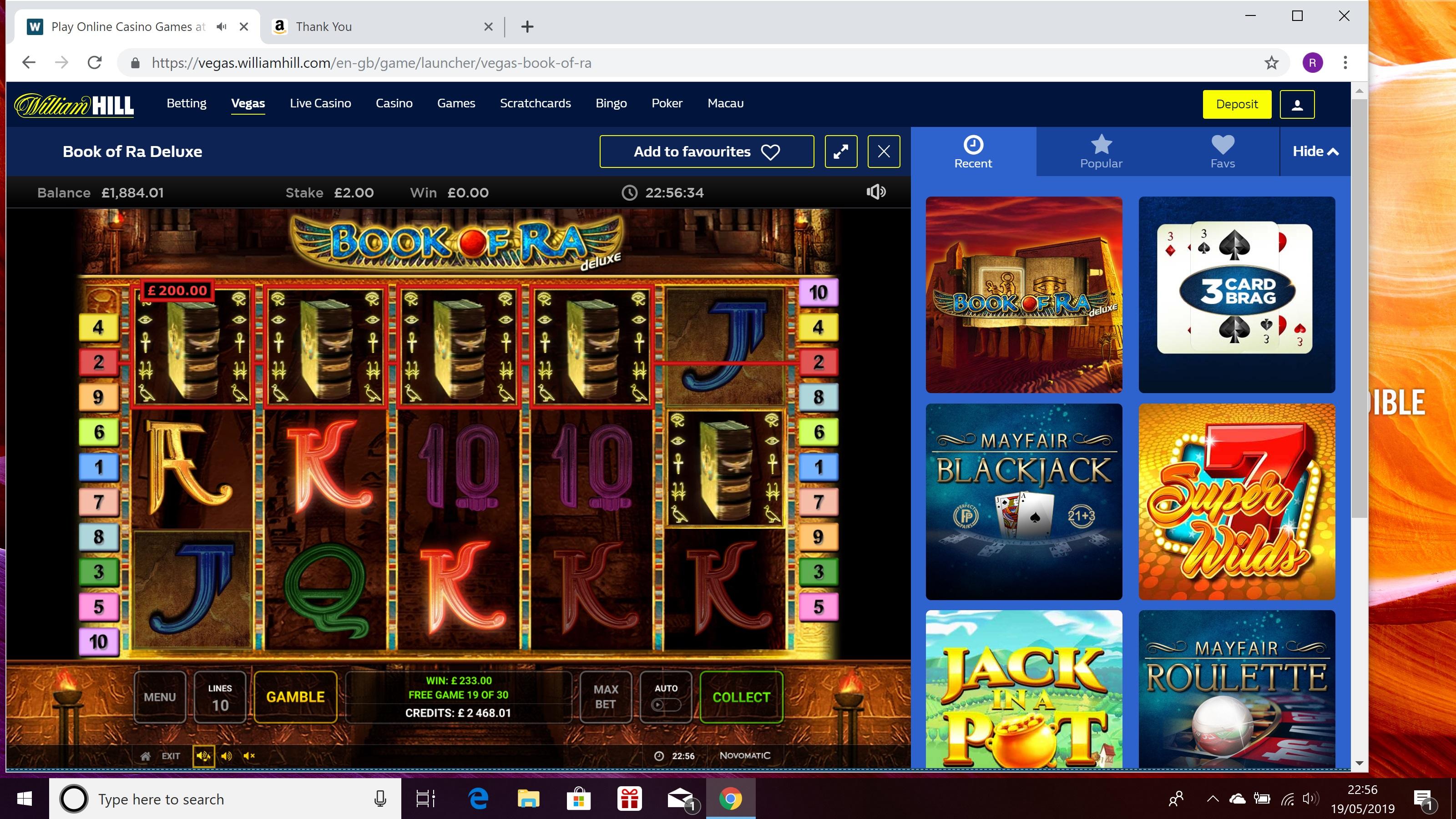This screenshot has height=819, width=1456.
Task: Add to favourites heart button
Action: (x=707, y=152)
